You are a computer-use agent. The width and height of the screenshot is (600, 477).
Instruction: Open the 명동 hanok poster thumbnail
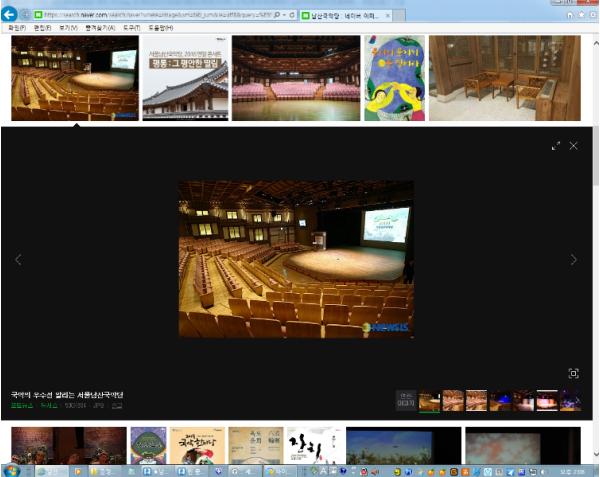coord(184,79)
